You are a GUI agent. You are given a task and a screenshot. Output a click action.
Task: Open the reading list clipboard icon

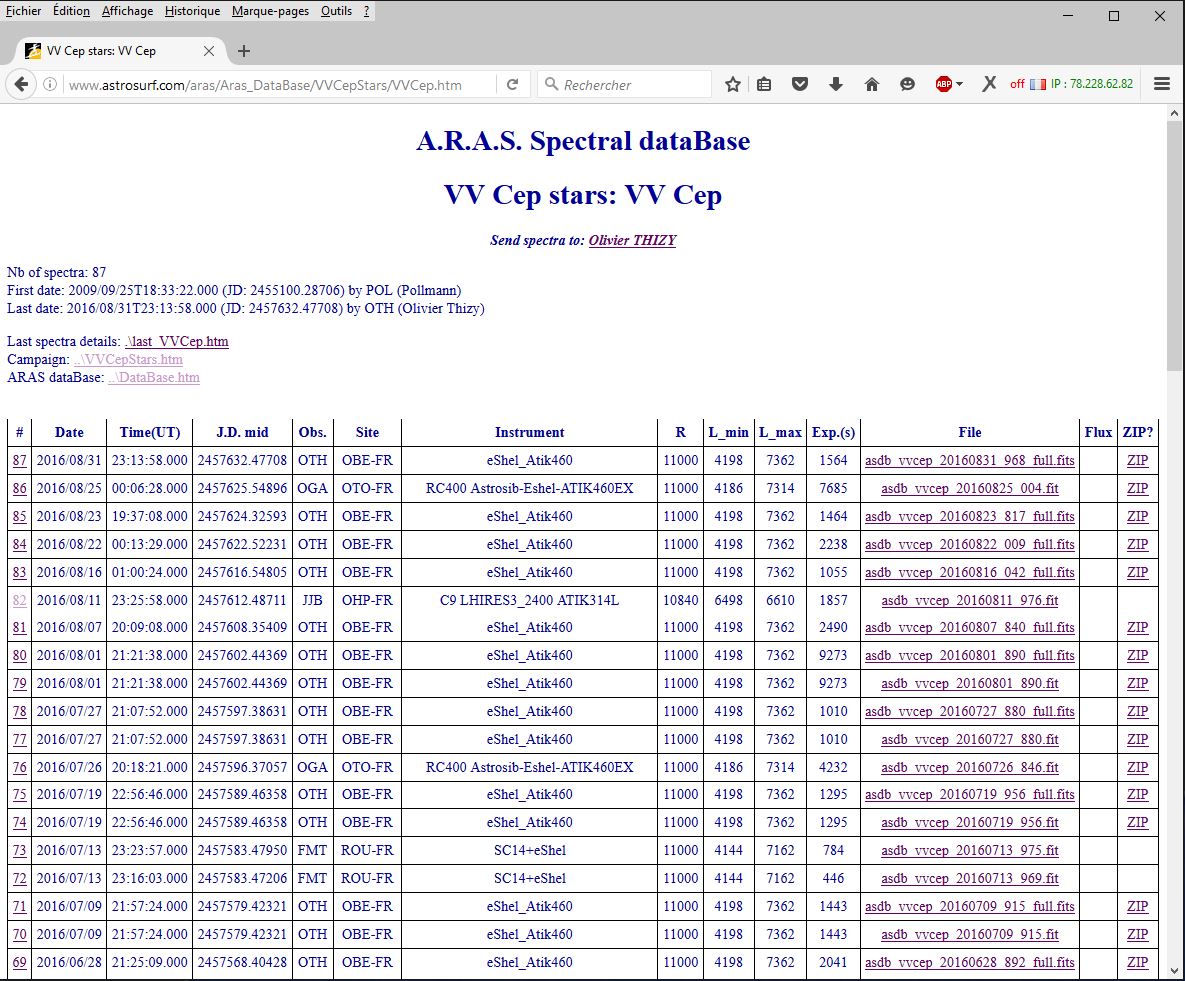pyautogui.click(x=764, y=84)
